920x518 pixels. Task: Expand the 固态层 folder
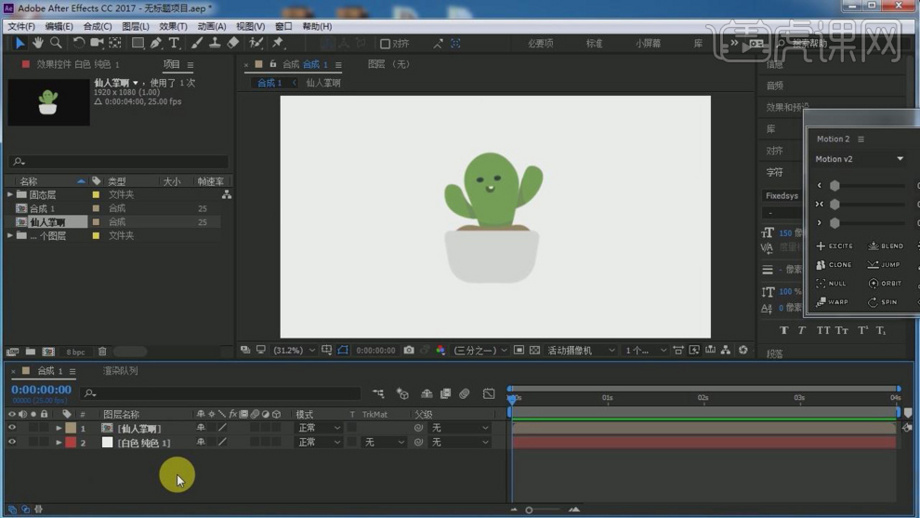pyautogui.click(x=10, y=195)
